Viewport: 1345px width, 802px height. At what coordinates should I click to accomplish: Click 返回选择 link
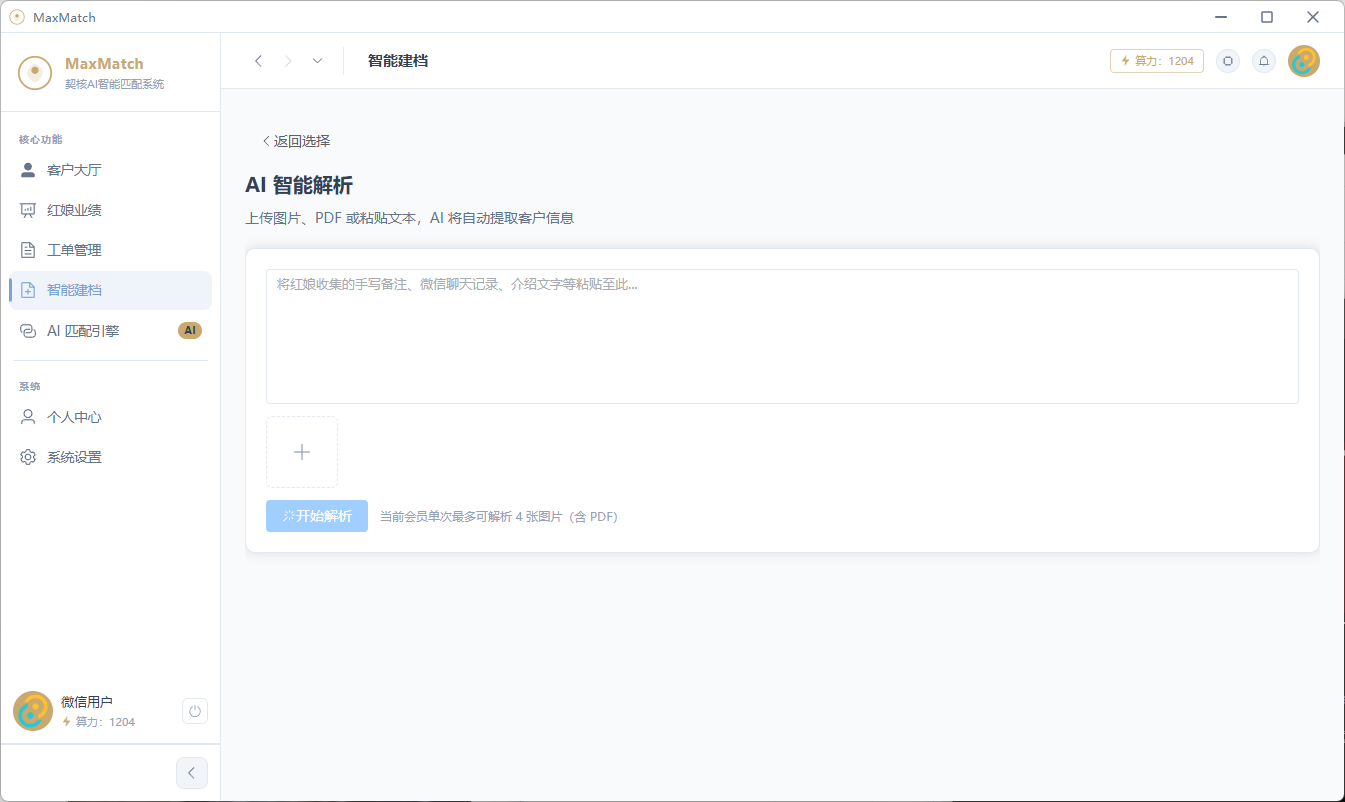pyautogui.click(x=296, y=141)
